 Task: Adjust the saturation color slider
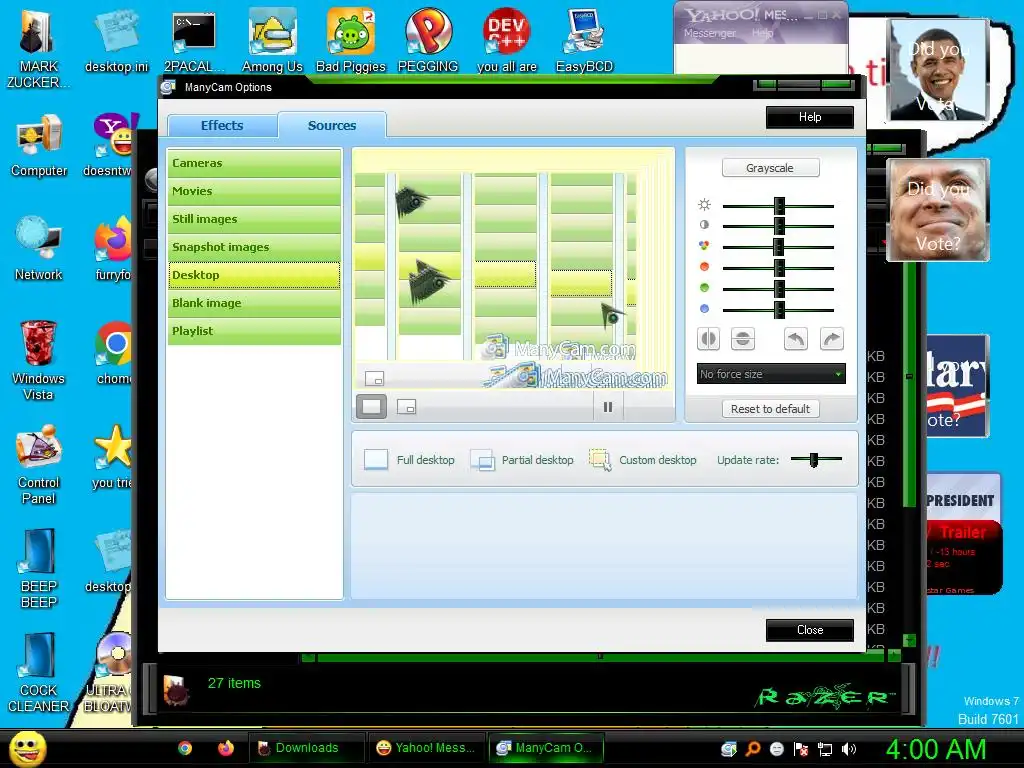pos(778,247)
